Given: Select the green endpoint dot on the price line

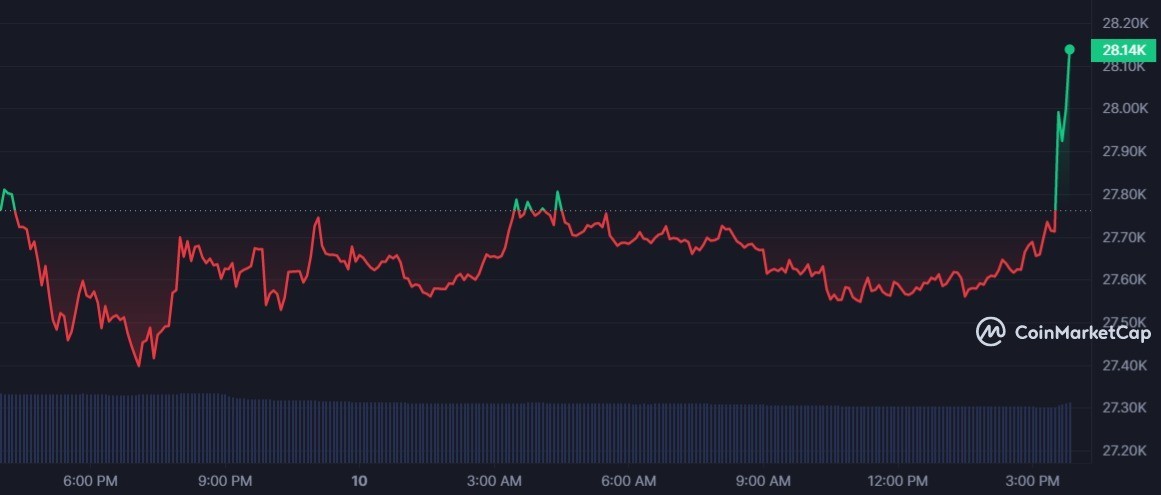Looking at the screenshot, I should [1069, 50].
